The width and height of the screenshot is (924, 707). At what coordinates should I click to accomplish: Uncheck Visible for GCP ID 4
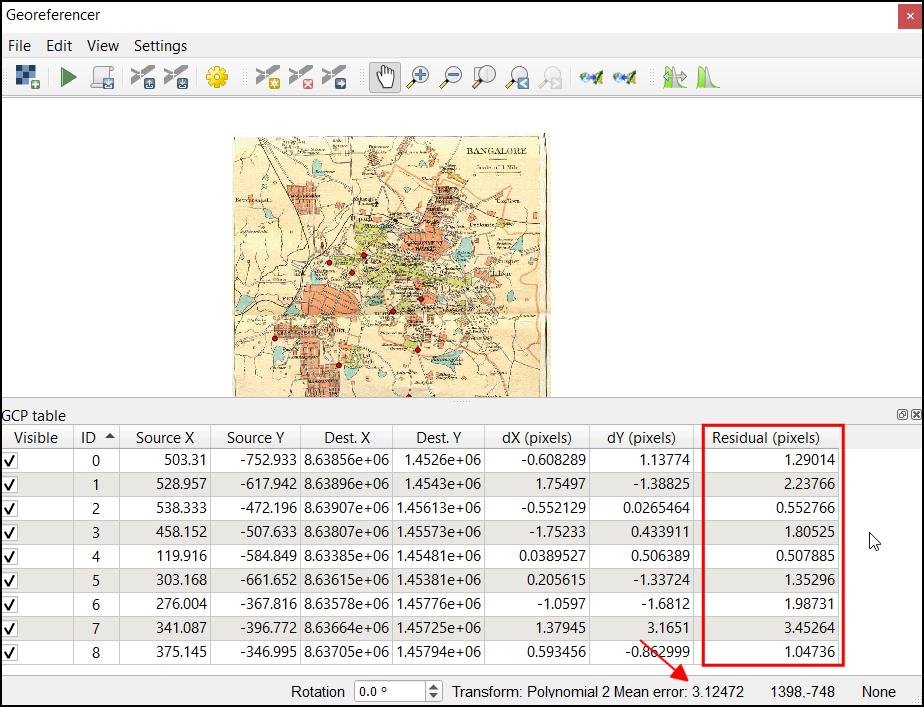coord(10,557)
